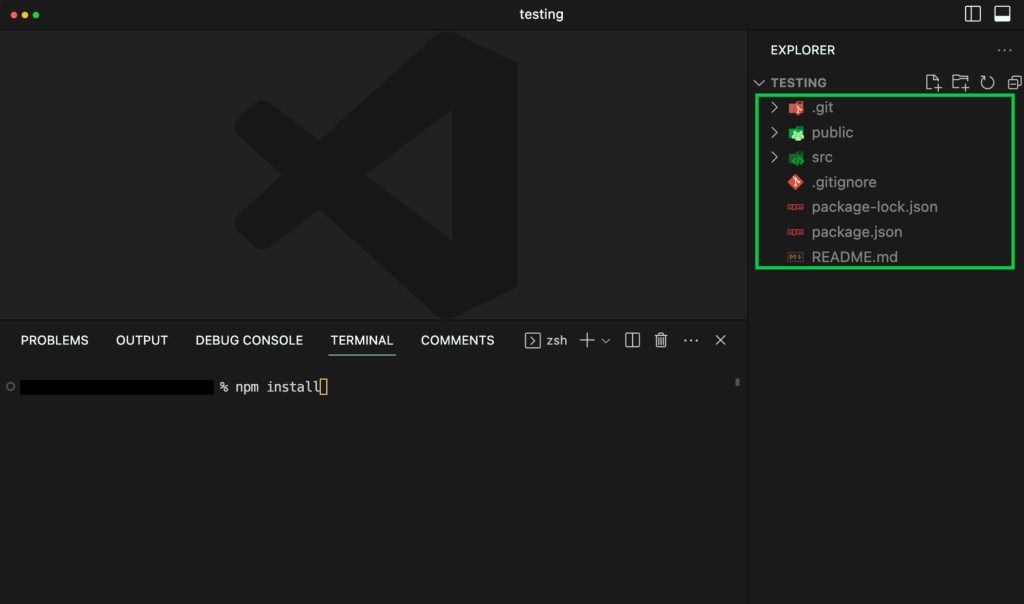1024x604 pixels.
Task: Switch to the Problems tab
Action: [54, 340]
